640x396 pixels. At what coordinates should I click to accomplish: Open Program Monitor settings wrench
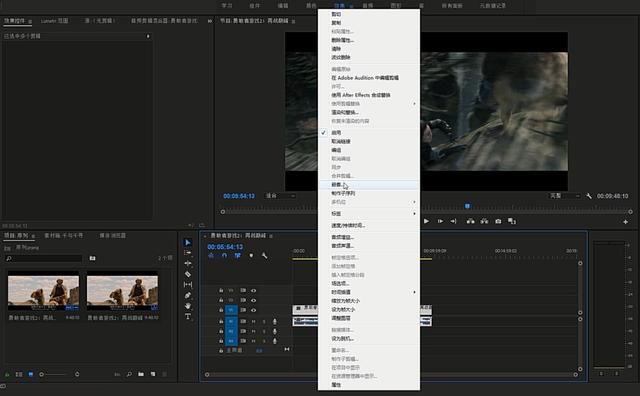click(589, 196)
